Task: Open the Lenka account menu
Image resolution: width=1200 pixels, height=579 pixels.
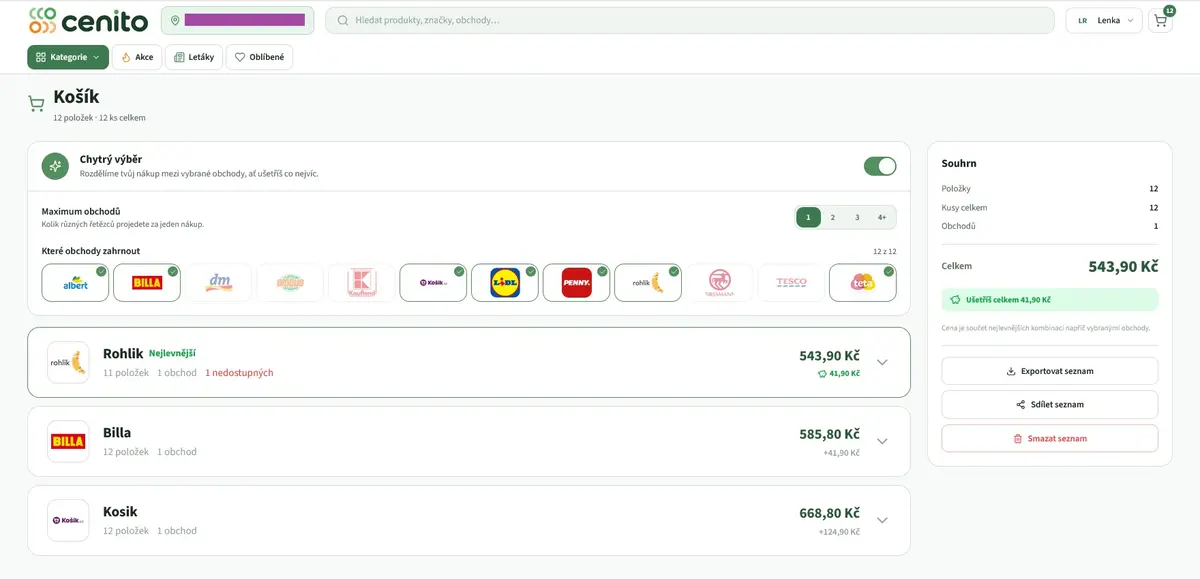Action: (1104, 20)
